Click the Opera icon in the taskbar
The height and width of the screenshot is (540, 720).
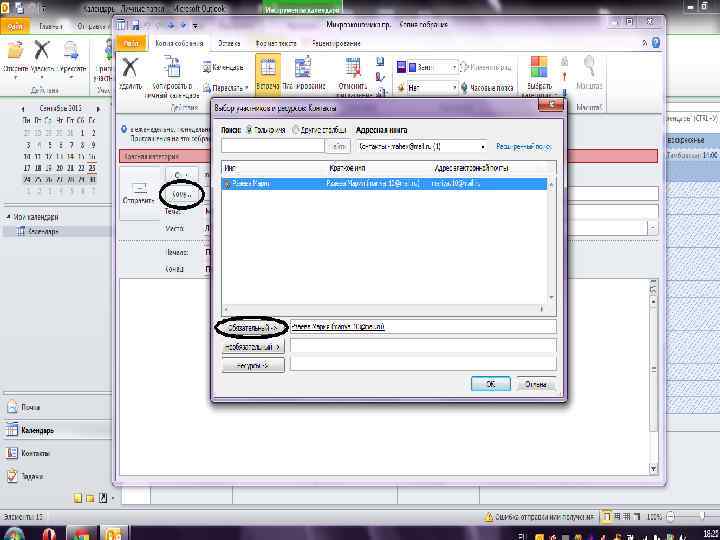(49, 535)
